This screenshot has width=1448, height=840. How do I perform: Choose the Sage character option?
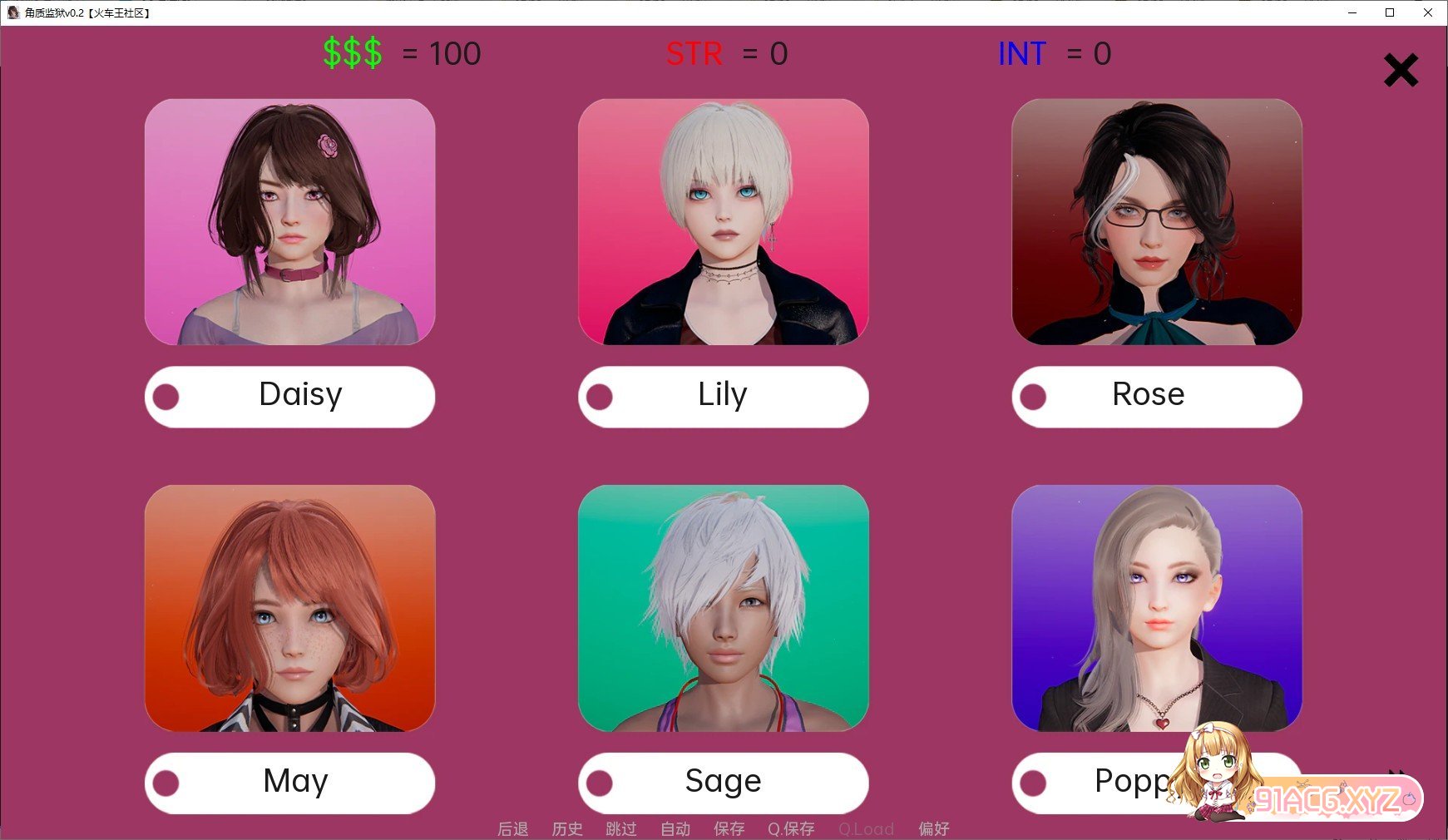(x=723, y=783)
